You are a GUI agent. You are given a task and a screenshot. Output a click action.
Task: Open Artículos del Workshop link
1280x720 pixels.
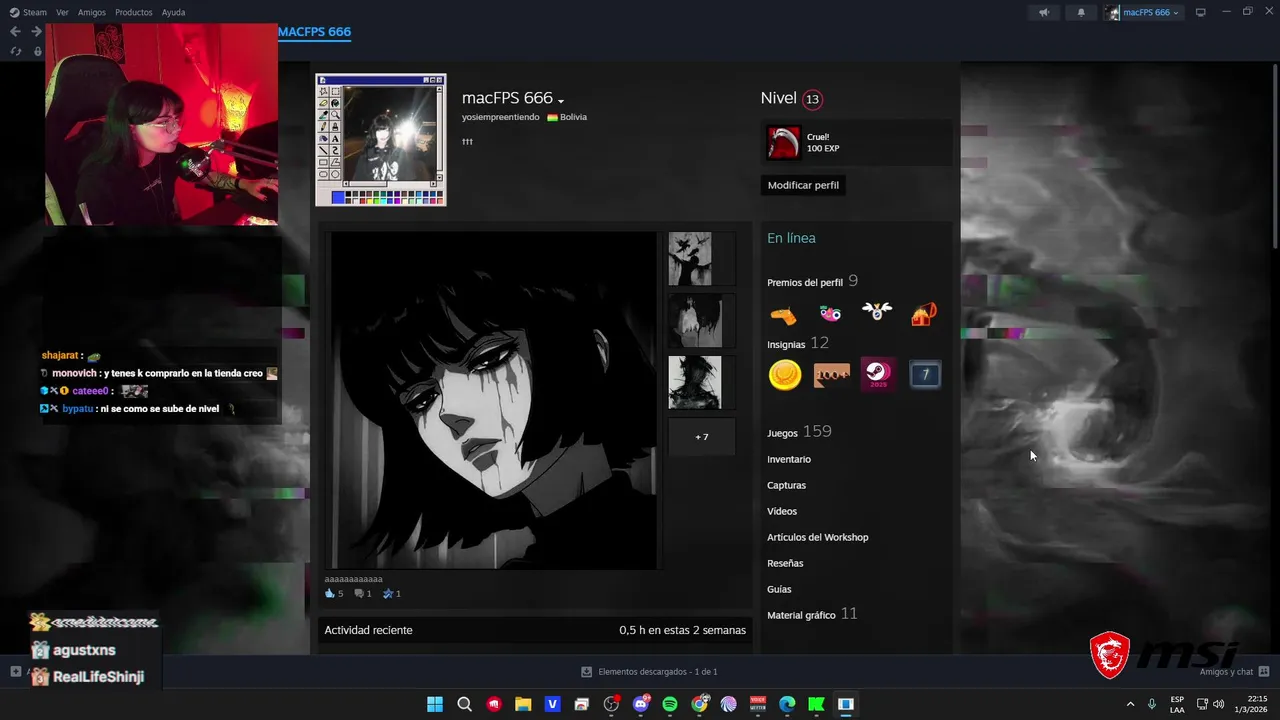tap(818, 537)
